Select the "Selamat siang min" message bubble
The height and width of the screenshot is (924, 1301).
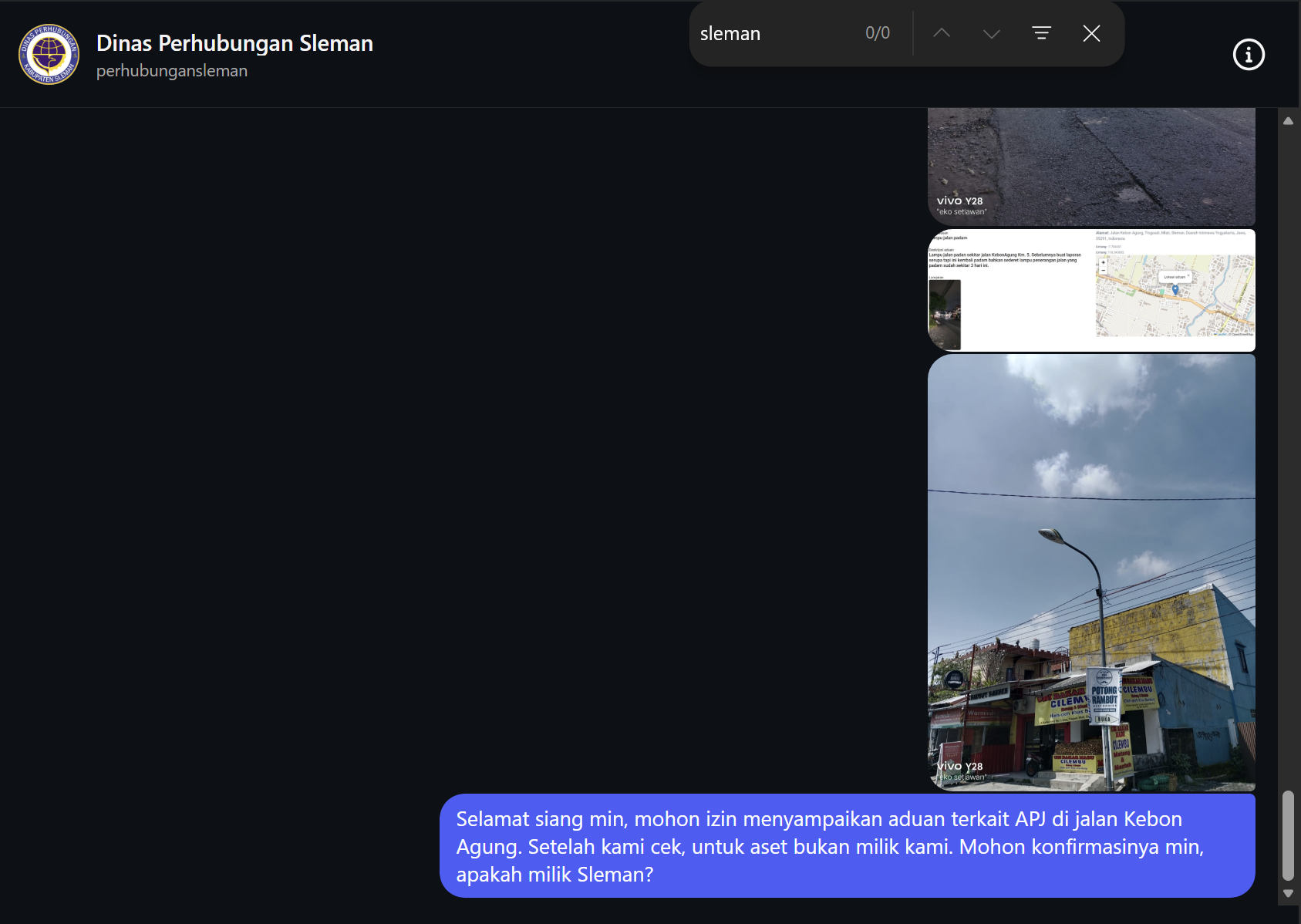[847, 846]
